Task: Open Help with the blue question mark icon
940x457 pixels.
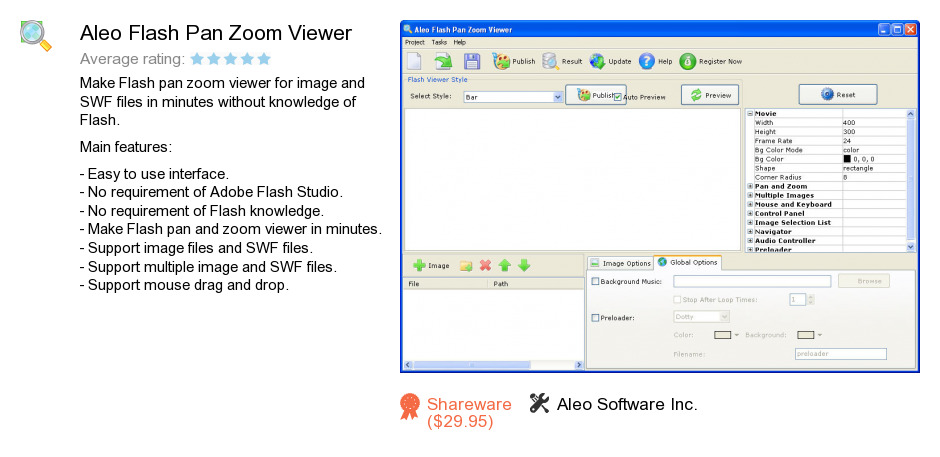Action: click(x=646, y=61)
